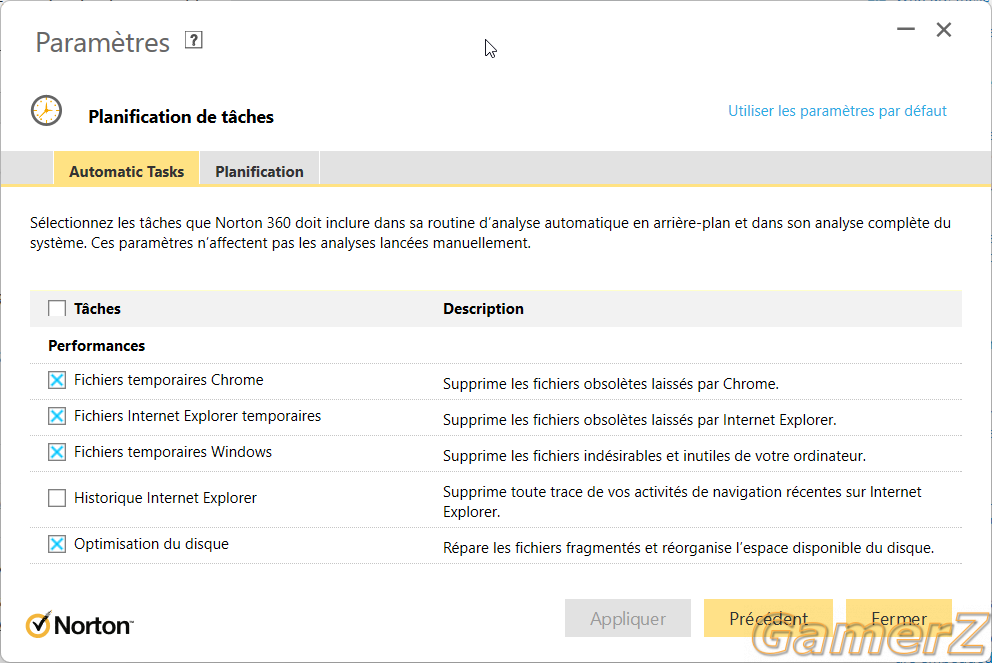Screen dimensions: 992x663
Task: Switch to the Automatic Tasks tab
Action: pos(127,168)
